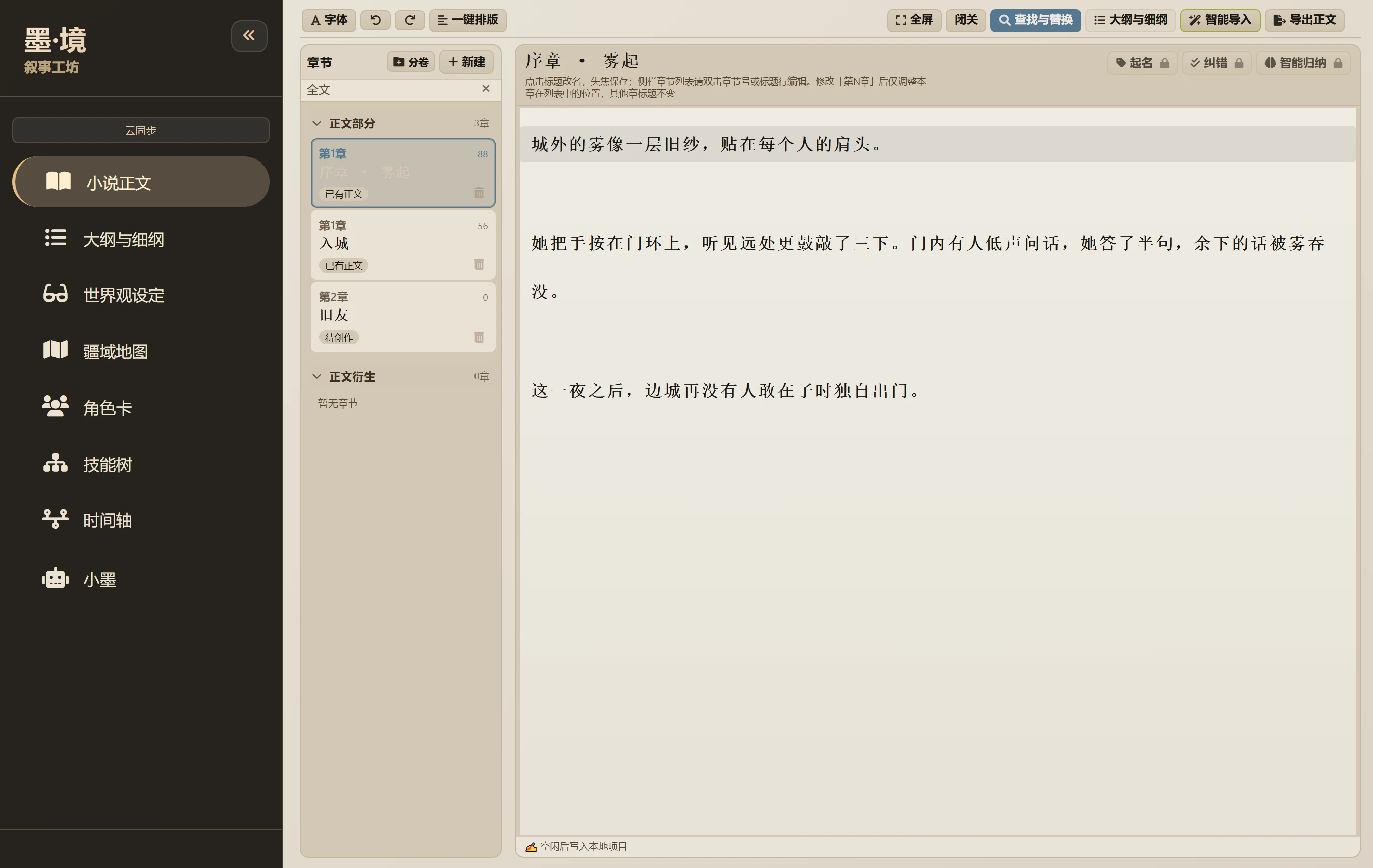Click the 待创作 tag on 旧友
The width and height of the screenshot is (1373, 868).
pyautogui.click(x=339, y=338)
